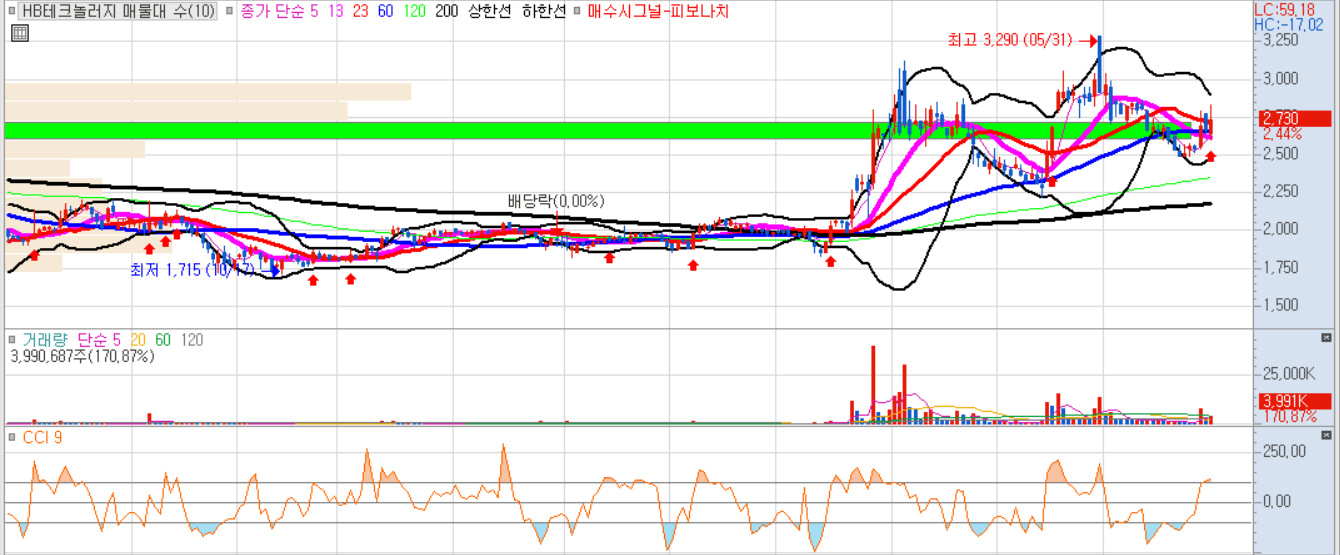Click the 1,500 price axis label
The image size is (1340, 555).
tap(1279, 305)
